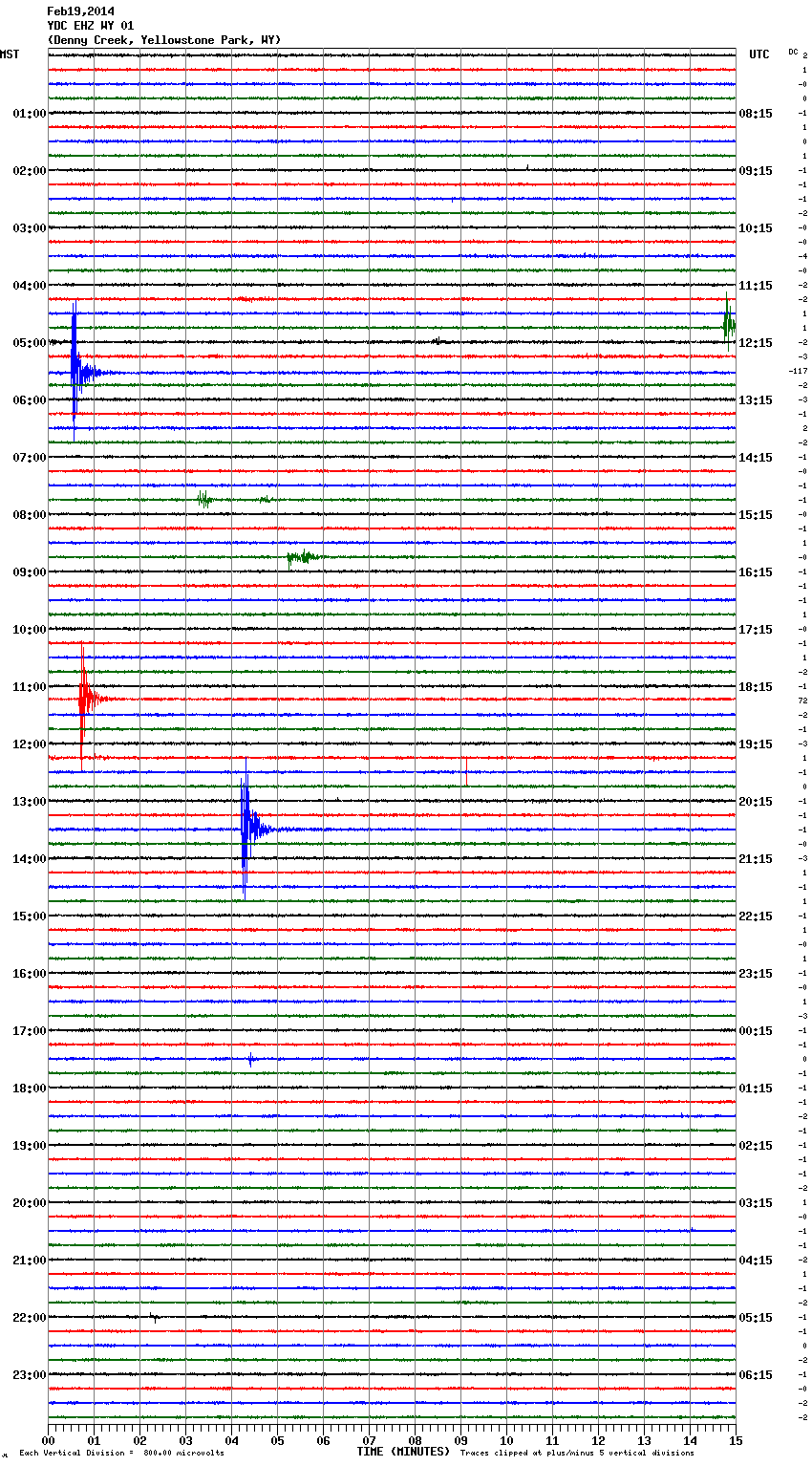This screenshot has height=1466, width=812.
Task: Click the 00:15 UTC time label
Action: [756, 1031]
